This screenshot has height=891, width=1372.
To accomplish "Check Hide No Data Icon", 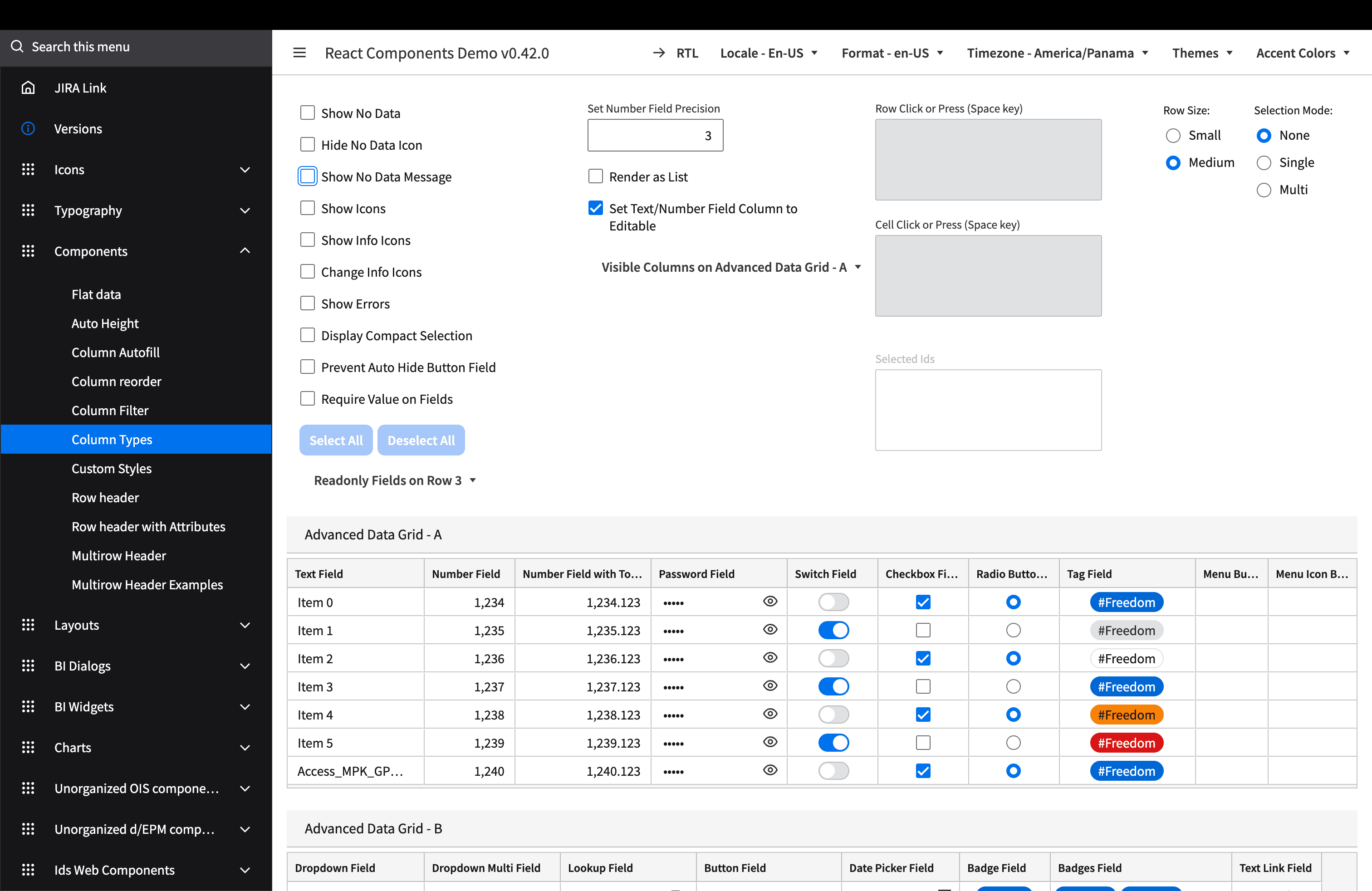I will [307, 144].
